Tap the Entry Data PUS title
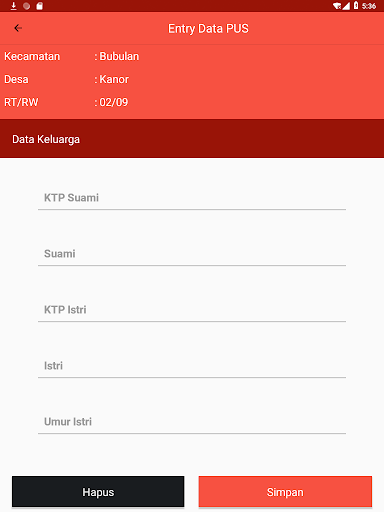The image size is (384, 512). 208,29
